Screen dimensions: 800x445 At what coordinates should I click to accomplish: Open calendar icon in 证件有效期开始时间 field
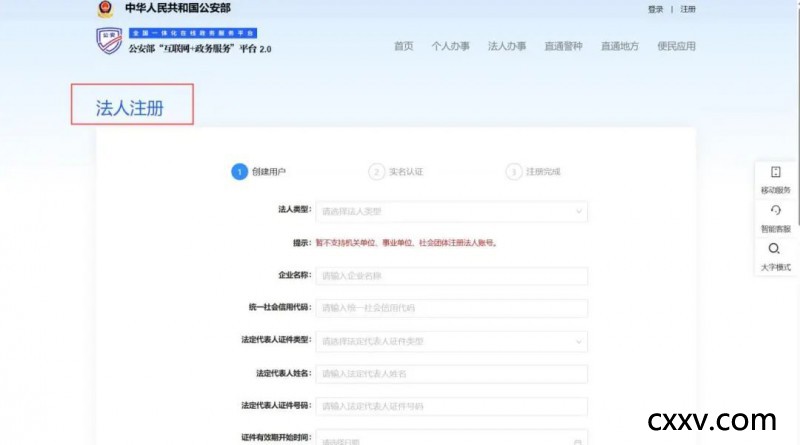pyautogui.click(x=577, y=440)
